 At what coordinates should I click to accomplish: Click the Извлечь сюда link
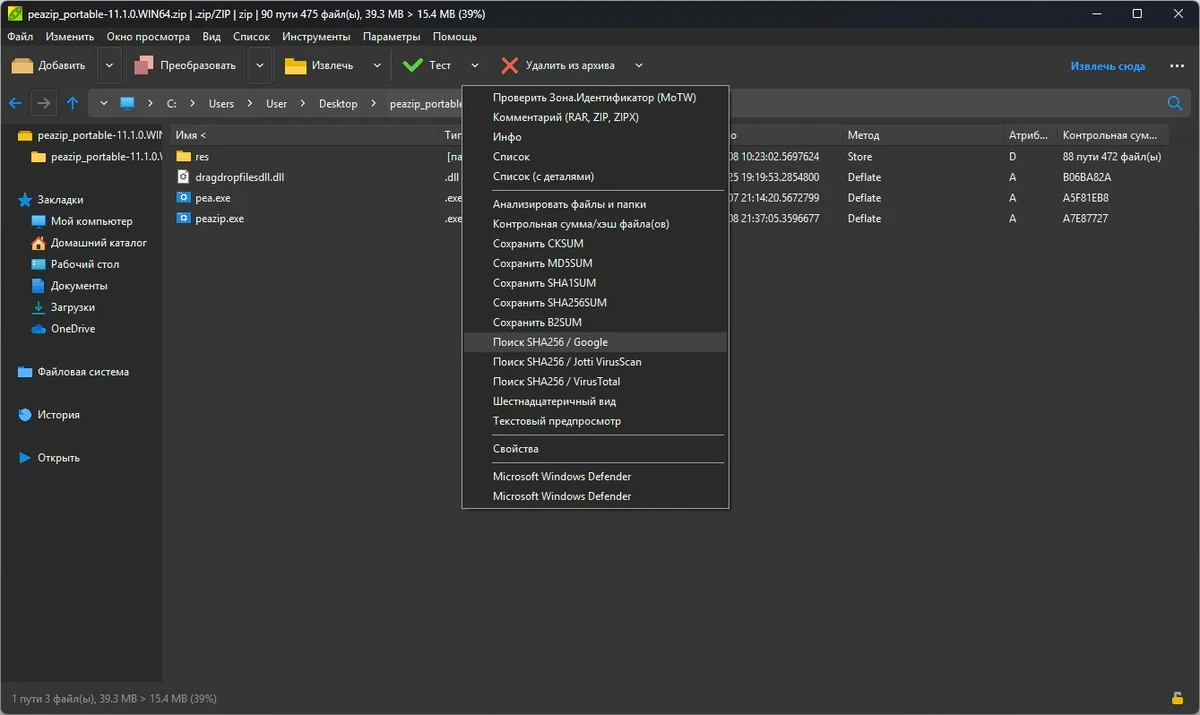tap(1108, 66)
